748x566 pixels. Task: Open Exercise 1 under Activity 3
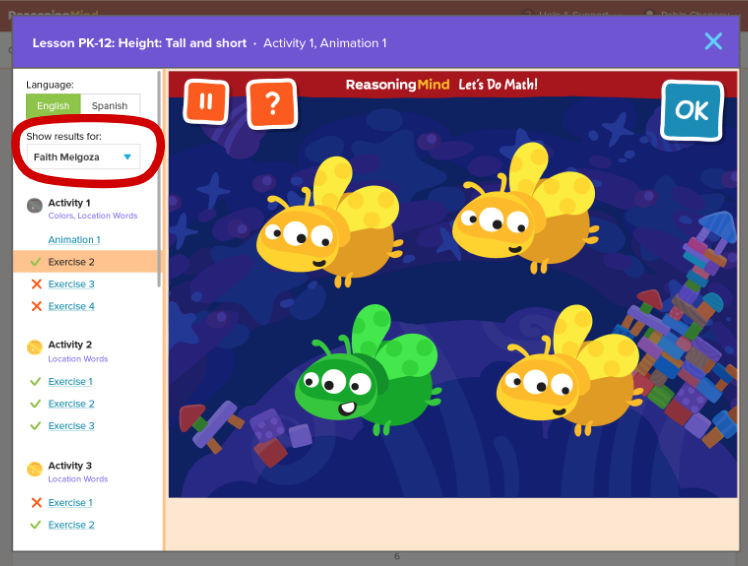[x=71, y=503]
